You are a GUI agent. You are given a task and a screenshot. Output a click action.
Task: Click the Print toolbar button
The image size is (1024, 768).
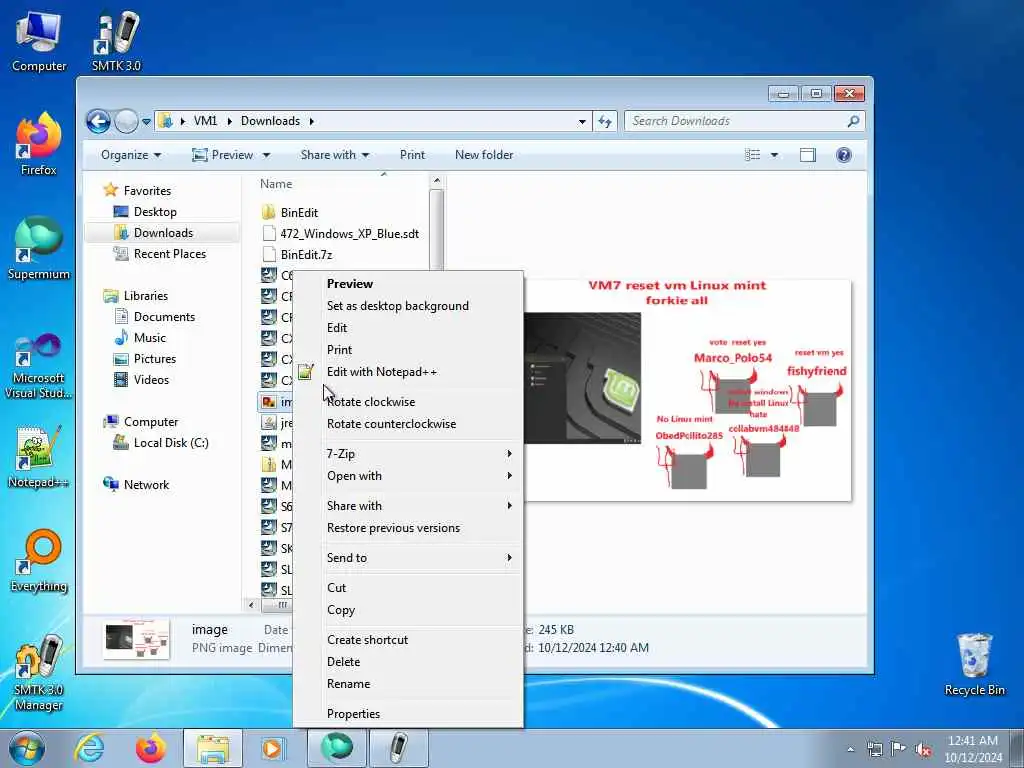412,155
